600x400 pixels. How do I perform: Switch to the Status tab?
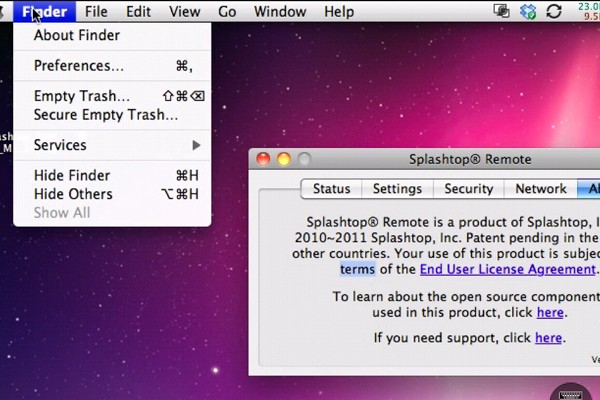click(x=331, y=189)
